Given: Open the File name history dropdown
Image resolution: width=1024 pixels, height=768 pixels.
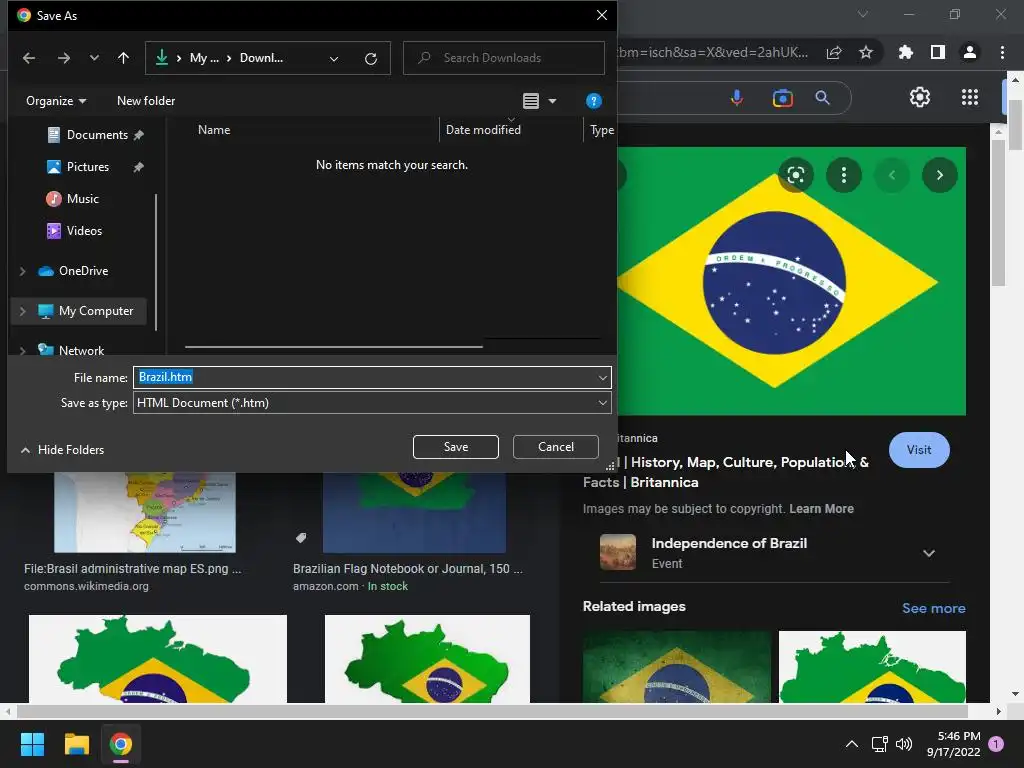Looking at the screenshot, I should (603, 377).
